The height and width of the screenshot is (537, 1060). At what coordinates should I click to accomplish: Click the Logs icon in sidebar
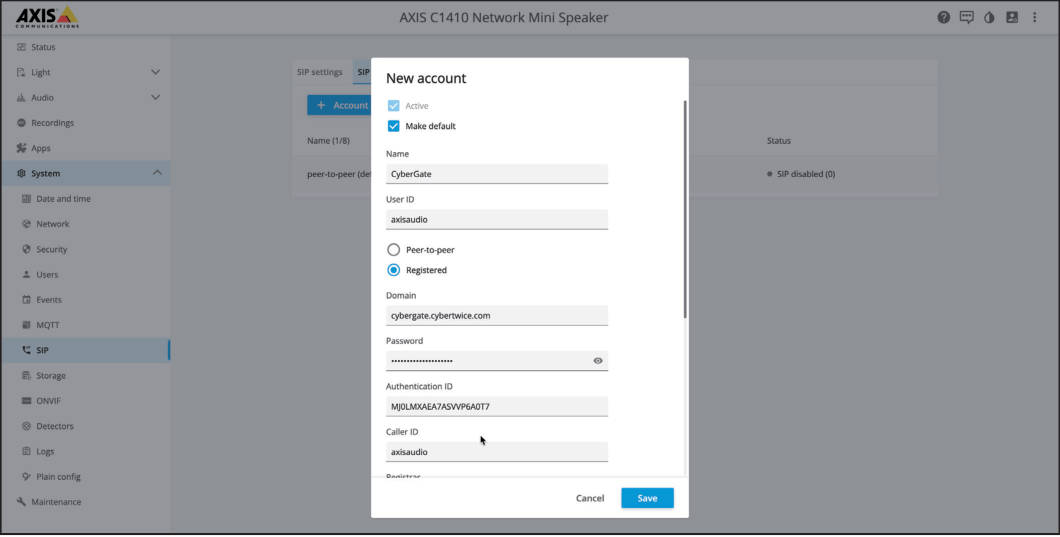26,452
